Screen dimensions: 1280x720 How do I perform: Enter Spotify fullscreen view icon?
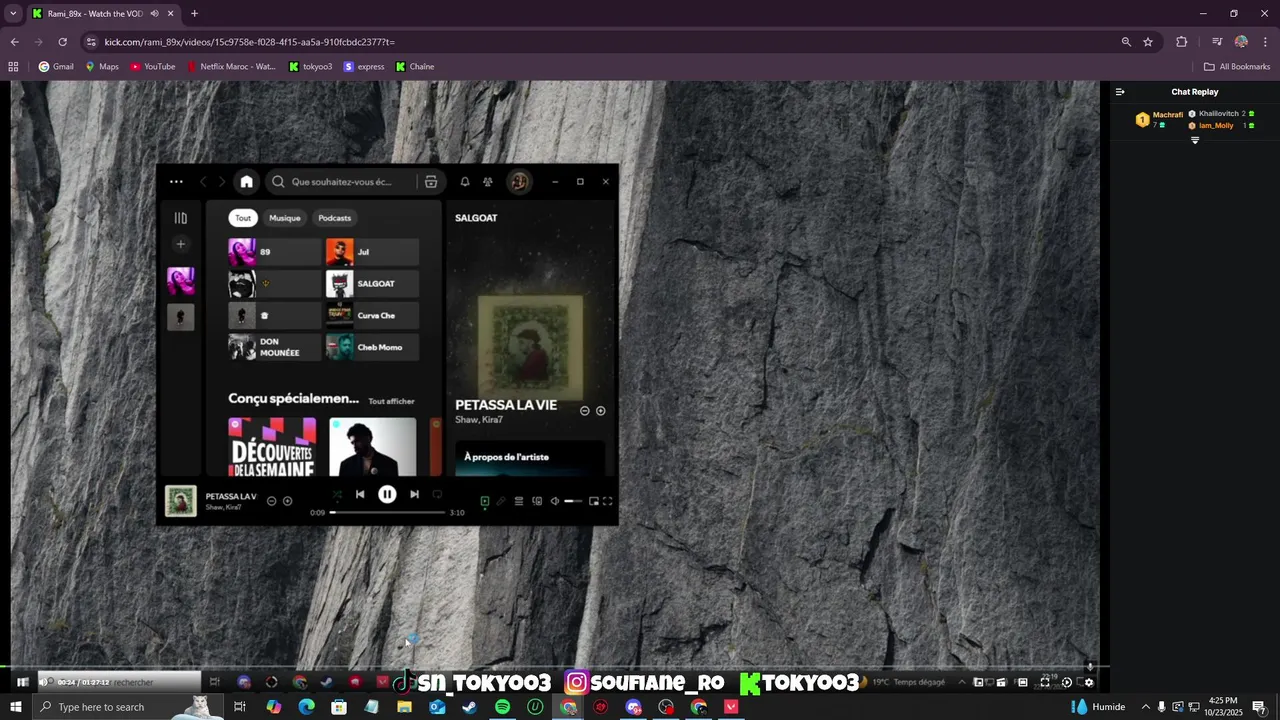click(607, 501)
